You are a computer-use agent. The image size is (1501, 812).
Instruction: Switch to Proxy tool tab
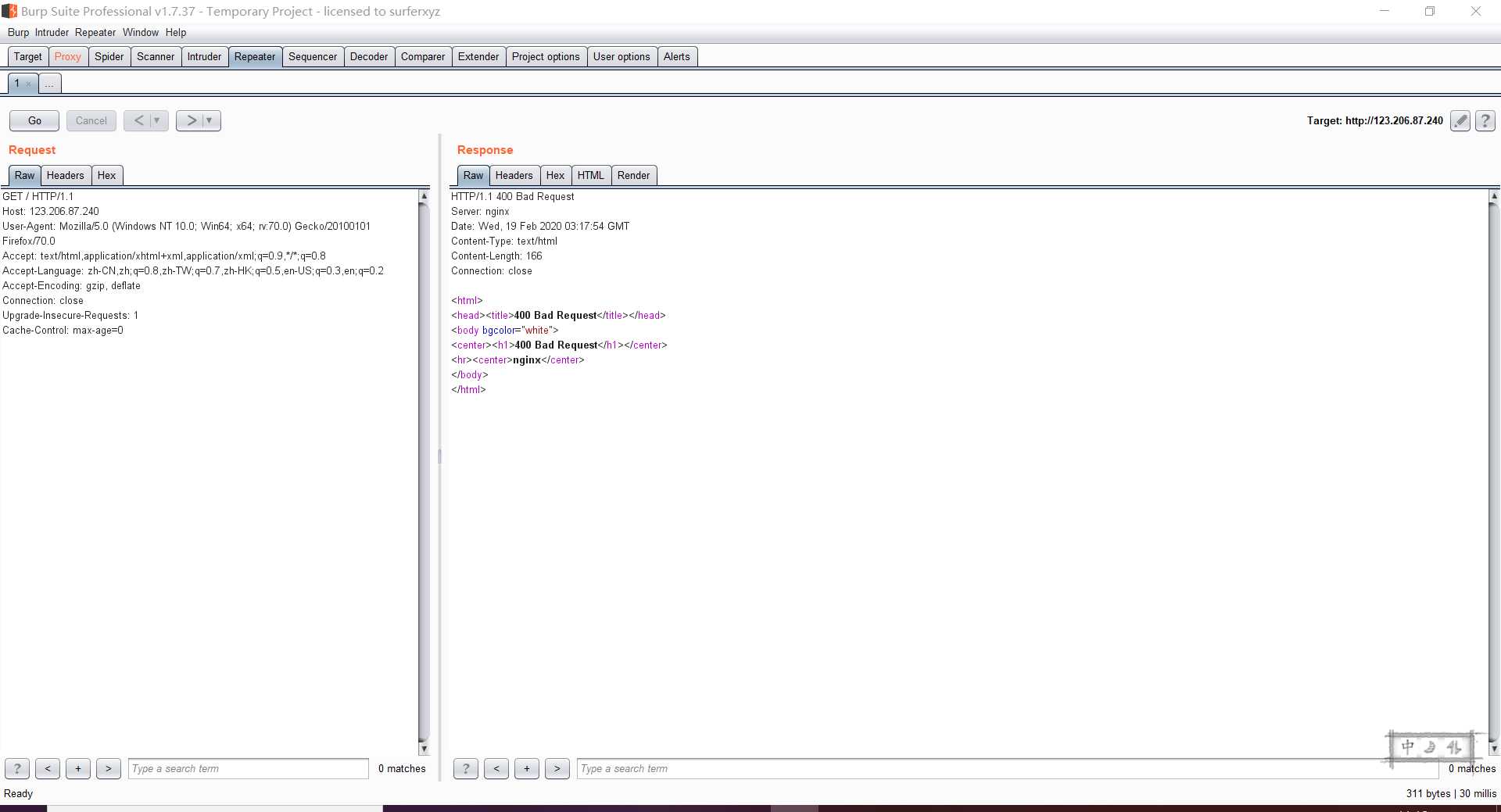click(68, 57)
